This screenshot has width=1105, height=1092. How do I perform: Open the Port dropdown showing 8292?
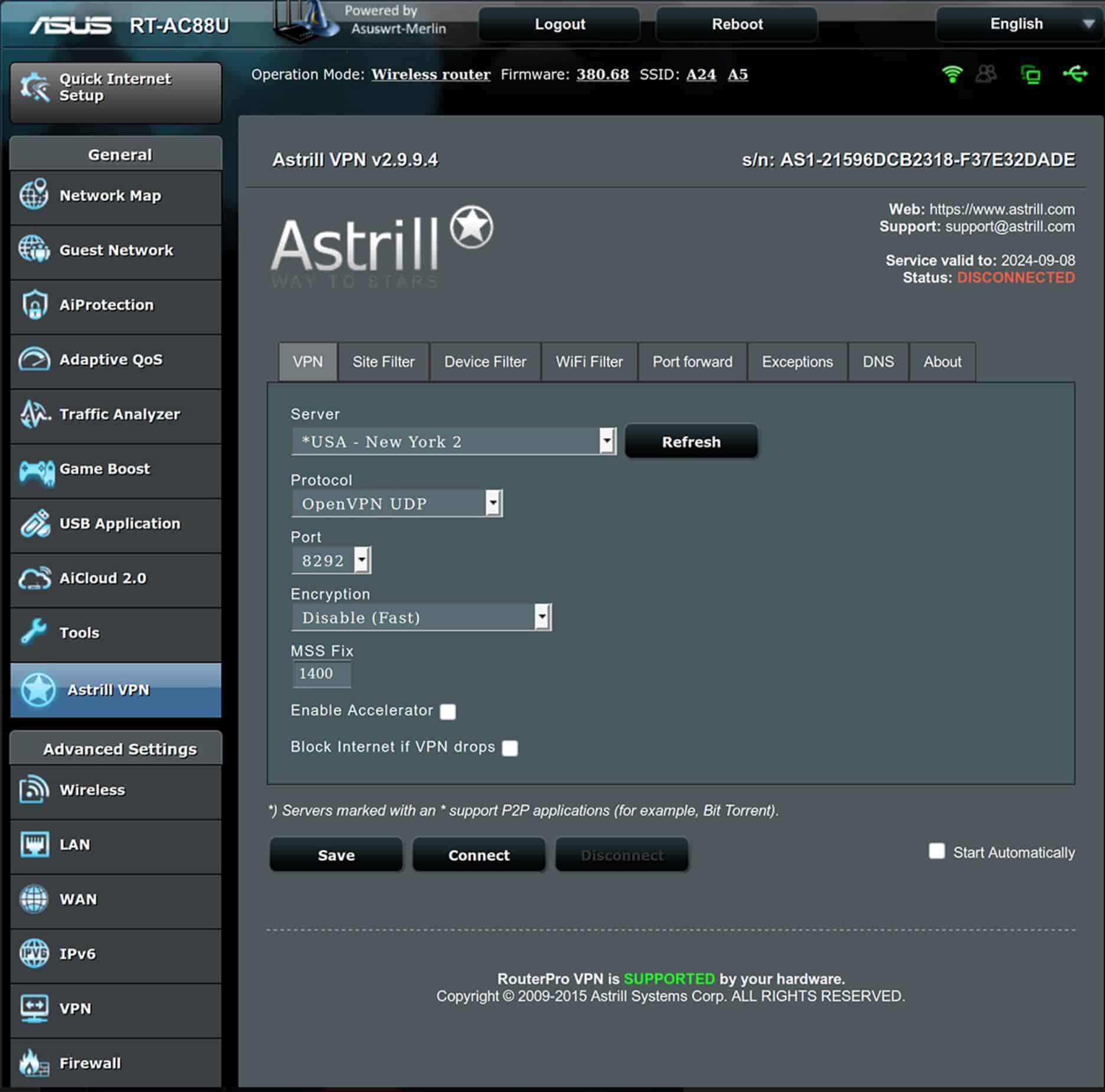(x=331, y=560)
